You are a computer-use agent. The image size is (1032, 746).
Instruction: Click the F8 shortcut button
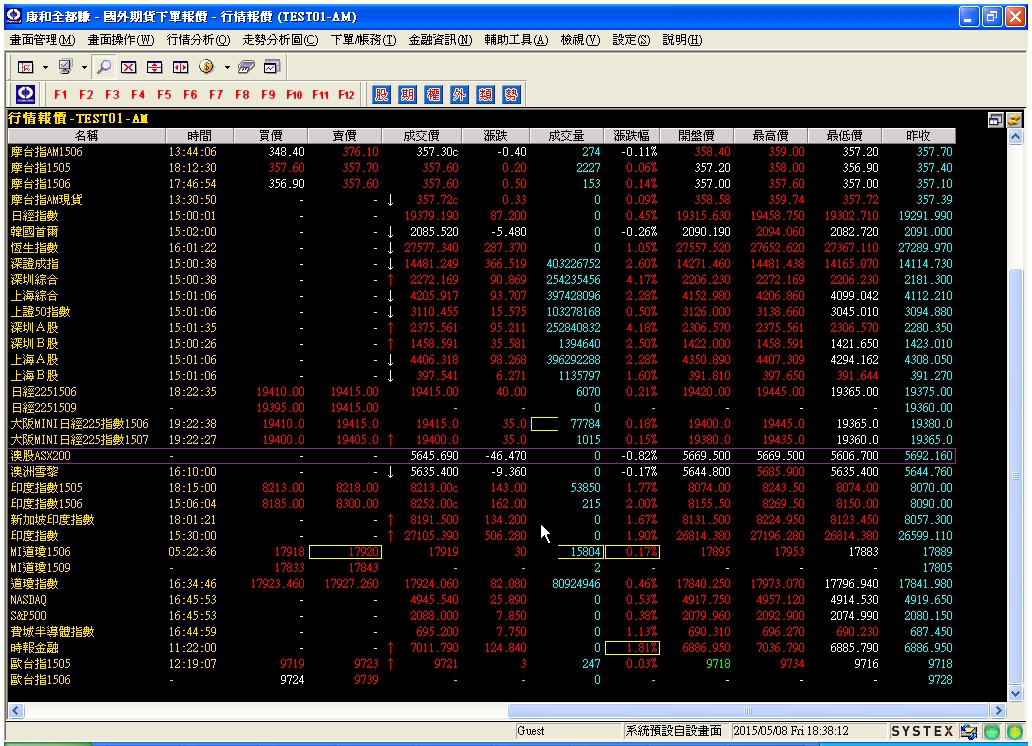242,95
